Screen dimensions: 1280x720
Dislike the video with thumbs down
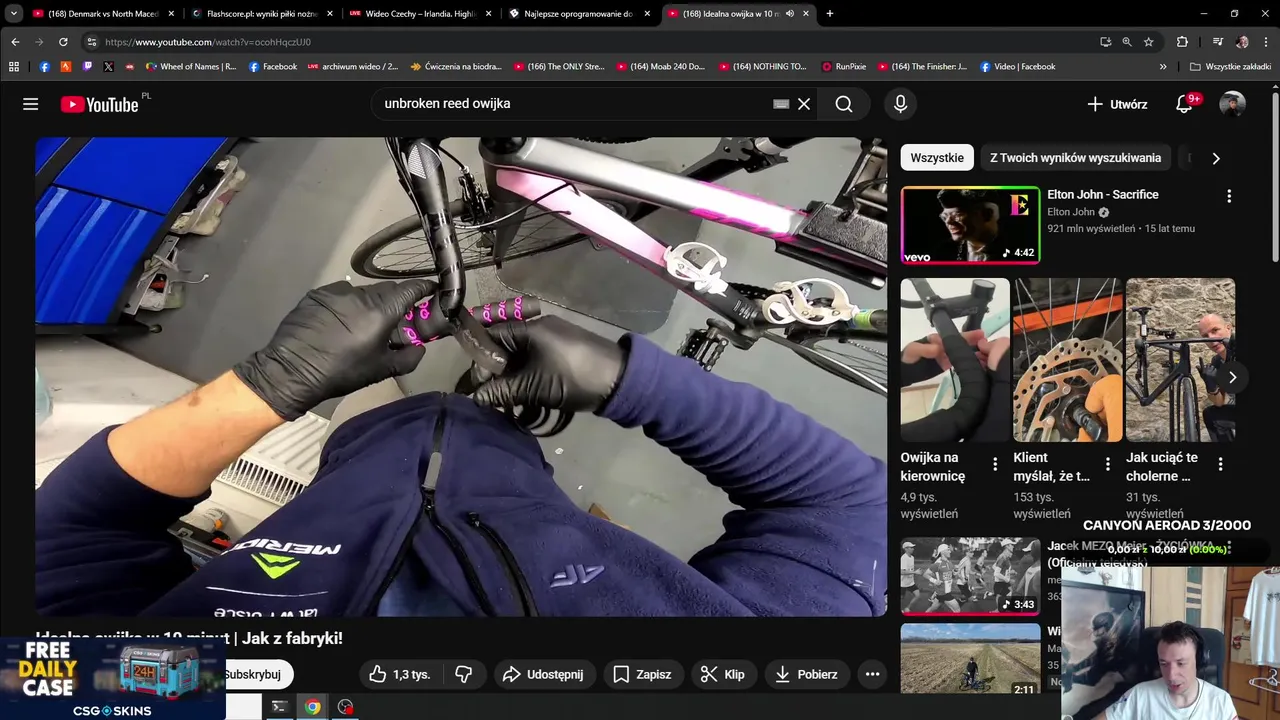point(463,674)
